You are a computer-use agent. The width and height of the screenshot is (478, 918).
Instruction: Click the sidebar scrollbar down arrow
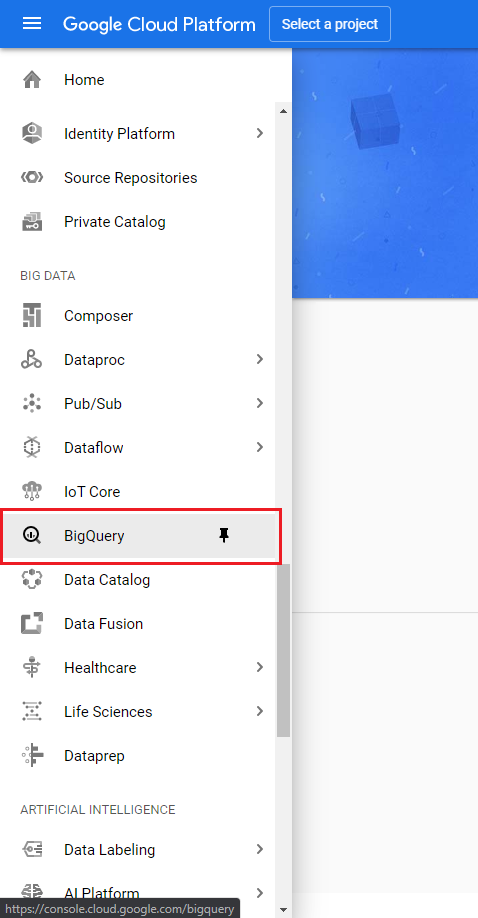[284, 910]
